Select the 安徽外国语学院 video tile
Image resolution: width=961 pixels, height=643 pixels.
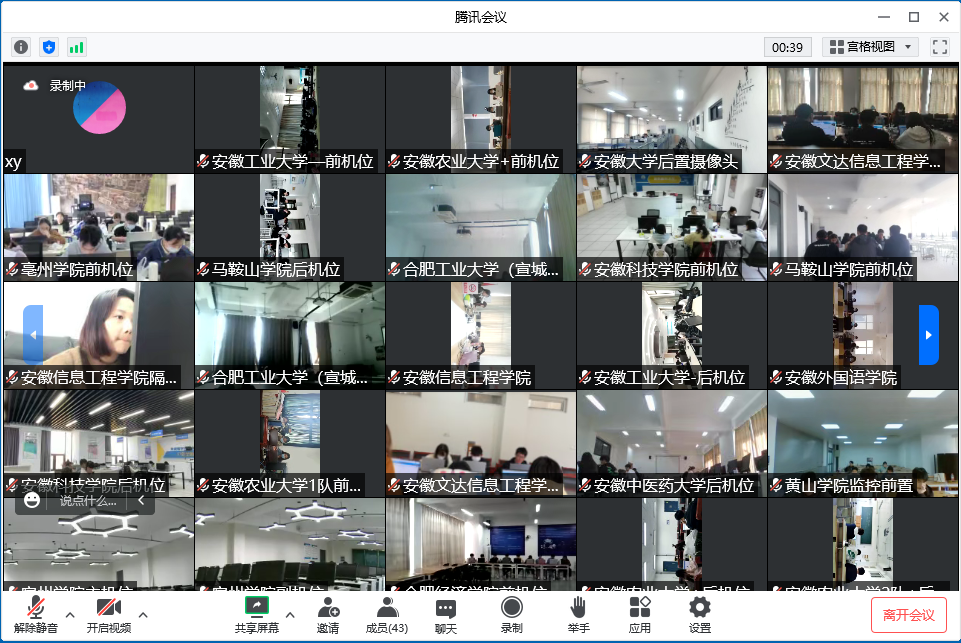pyautogui.click(x=862, y=335)
